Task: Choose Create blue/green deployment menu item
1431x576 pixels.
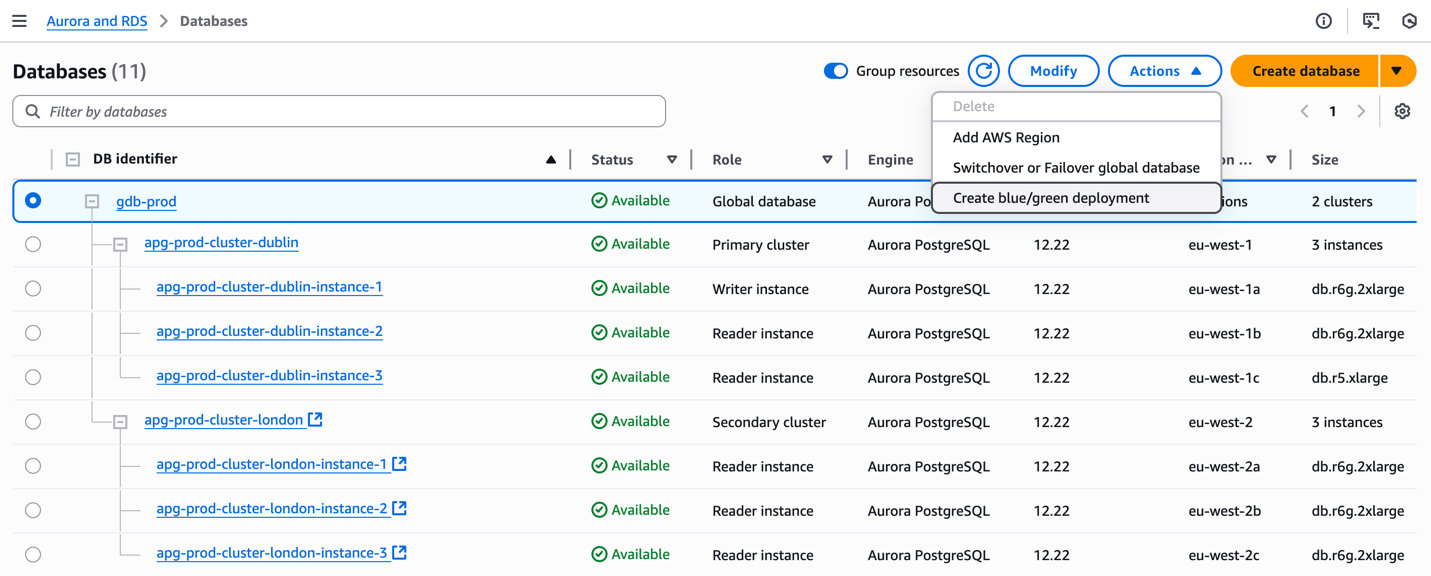Action: 1050,198
